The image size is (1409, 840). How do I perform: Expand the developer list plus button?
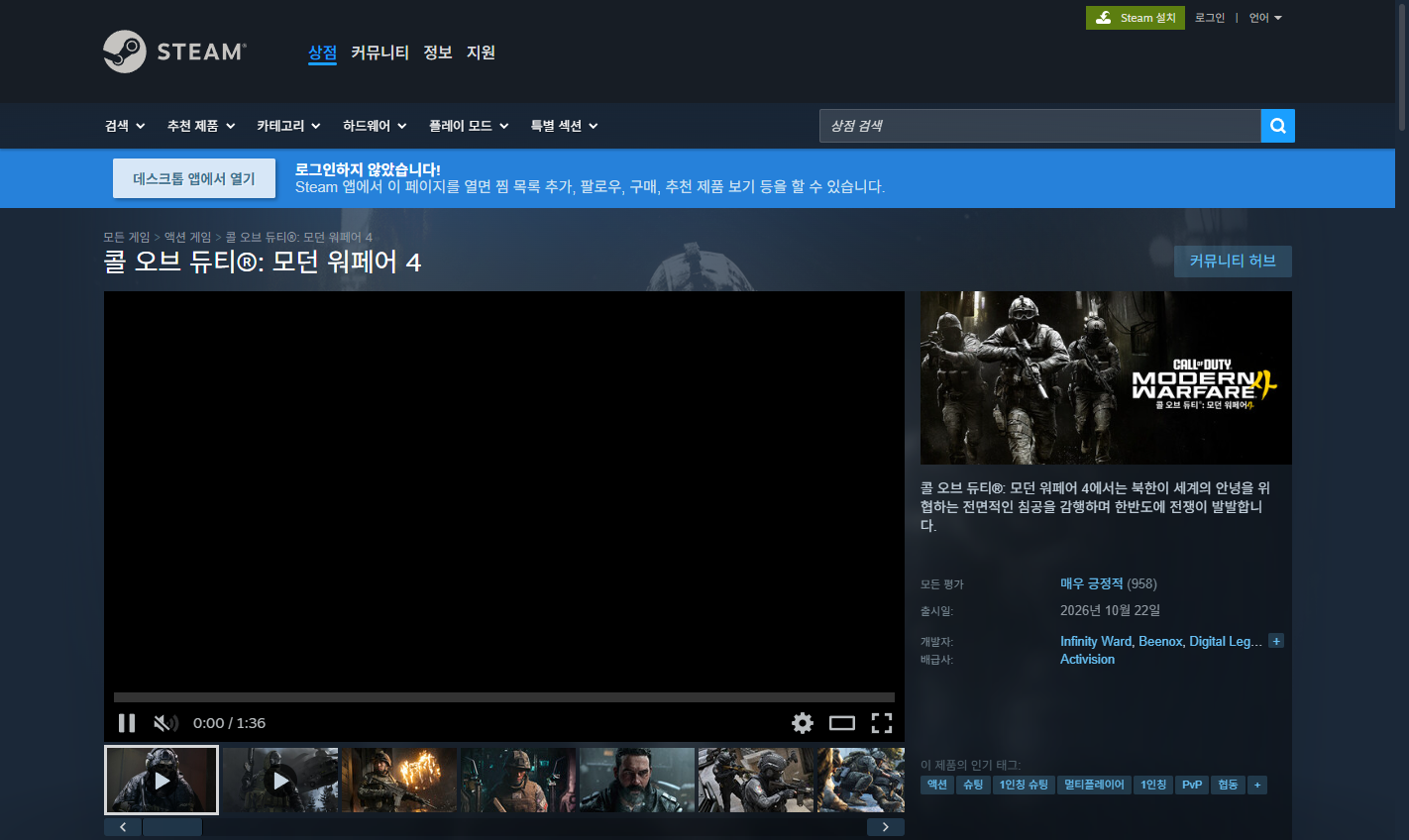coord(1276,641)
